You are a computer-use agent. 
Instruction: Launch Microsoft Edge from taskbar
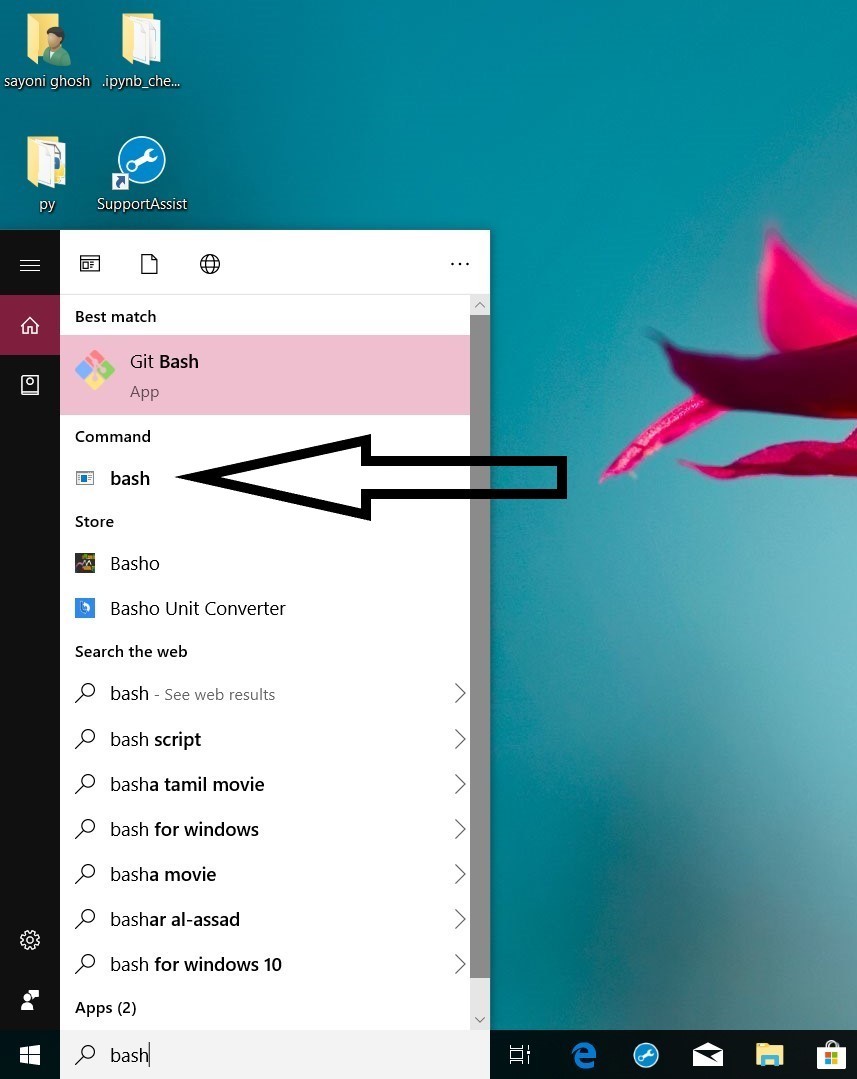click(584, 1054)
